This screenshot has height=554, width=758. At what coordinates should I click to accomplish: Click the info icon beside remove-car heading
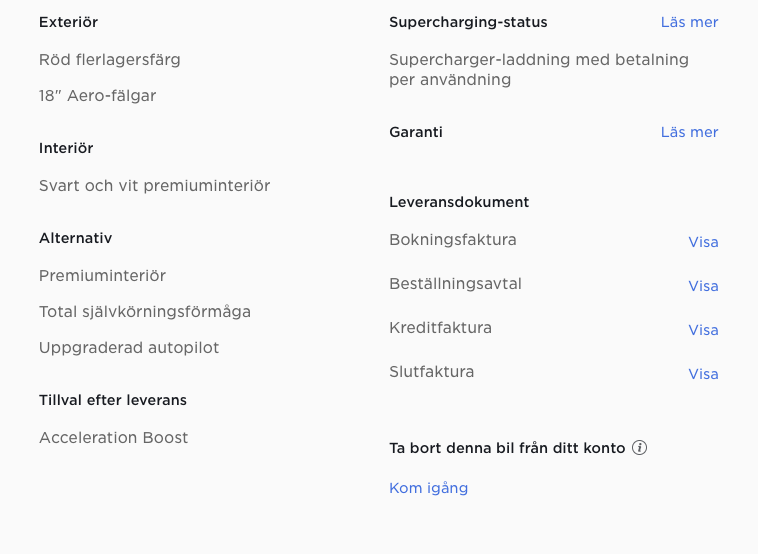point(640,448)
